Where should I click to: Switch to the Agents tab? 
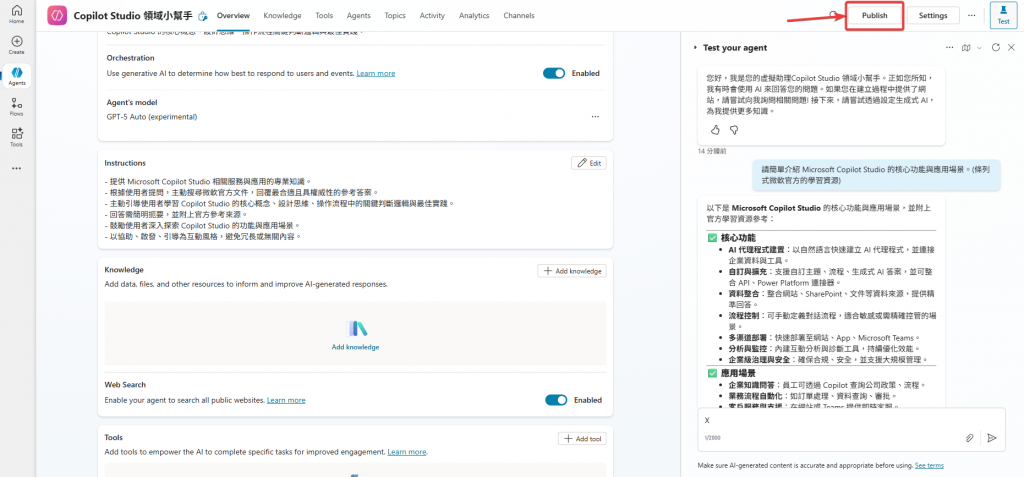(359, 15)
